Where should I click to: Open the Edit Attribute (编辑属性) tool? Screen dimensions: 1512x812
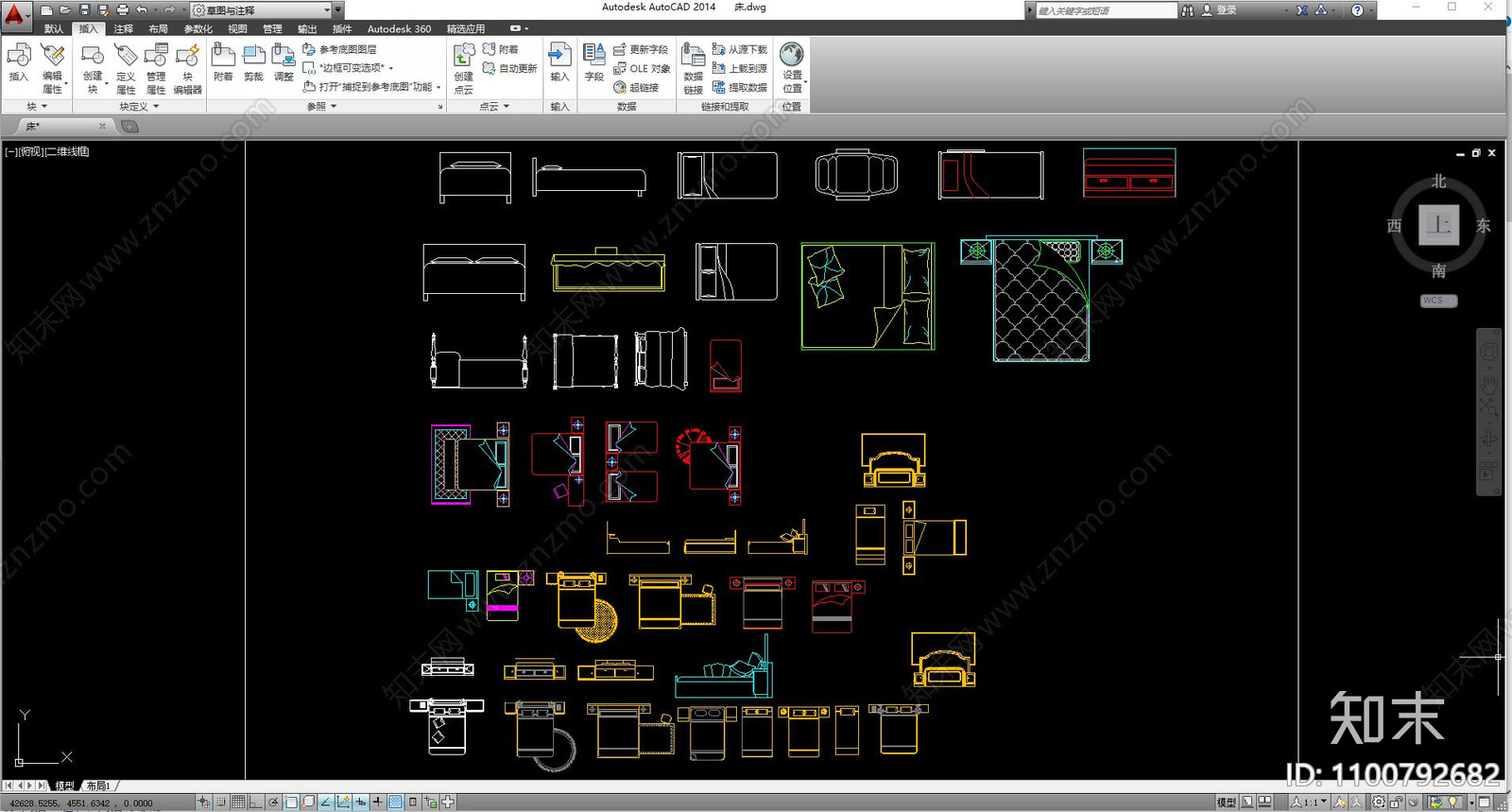tap(53, 68)
